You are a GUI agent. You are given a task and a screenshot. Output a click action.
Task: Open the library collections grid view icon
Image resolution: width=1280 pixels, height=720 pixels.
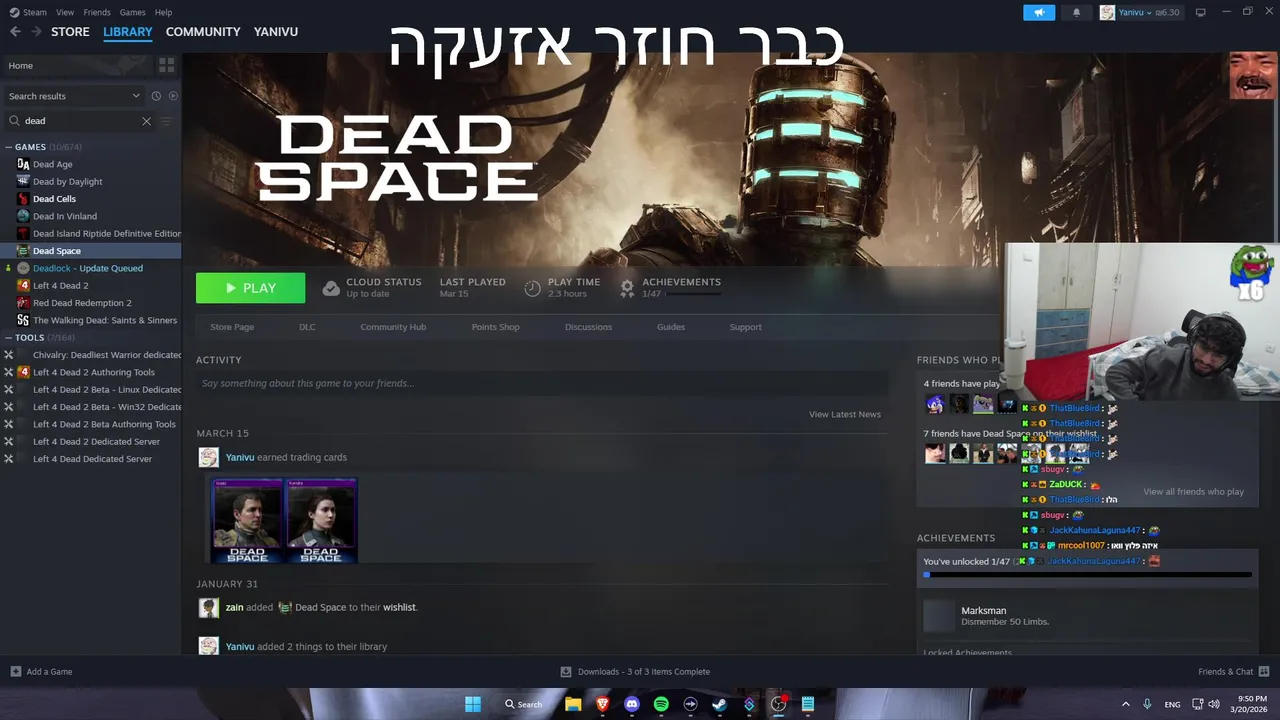(x=166, y=65)
